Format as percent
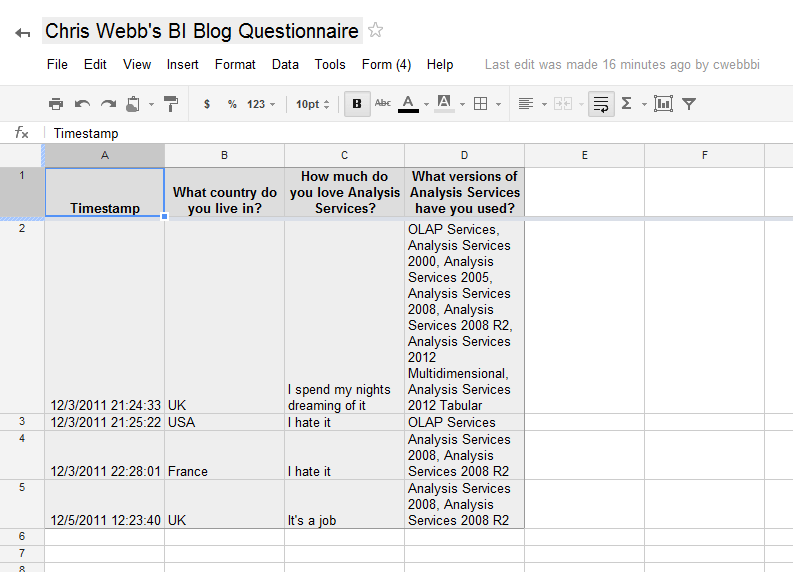 pyautogui.click(x=232, y=104)
